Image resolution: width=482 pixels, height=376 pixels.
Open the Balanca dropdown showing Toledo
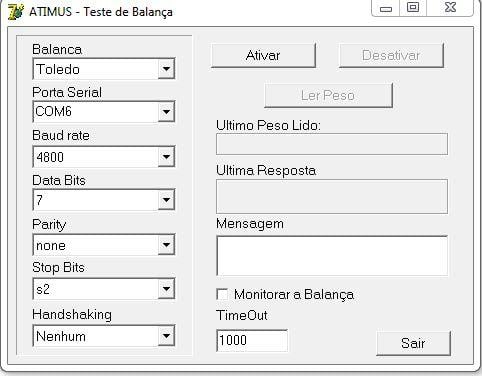[x=104, y=69]
